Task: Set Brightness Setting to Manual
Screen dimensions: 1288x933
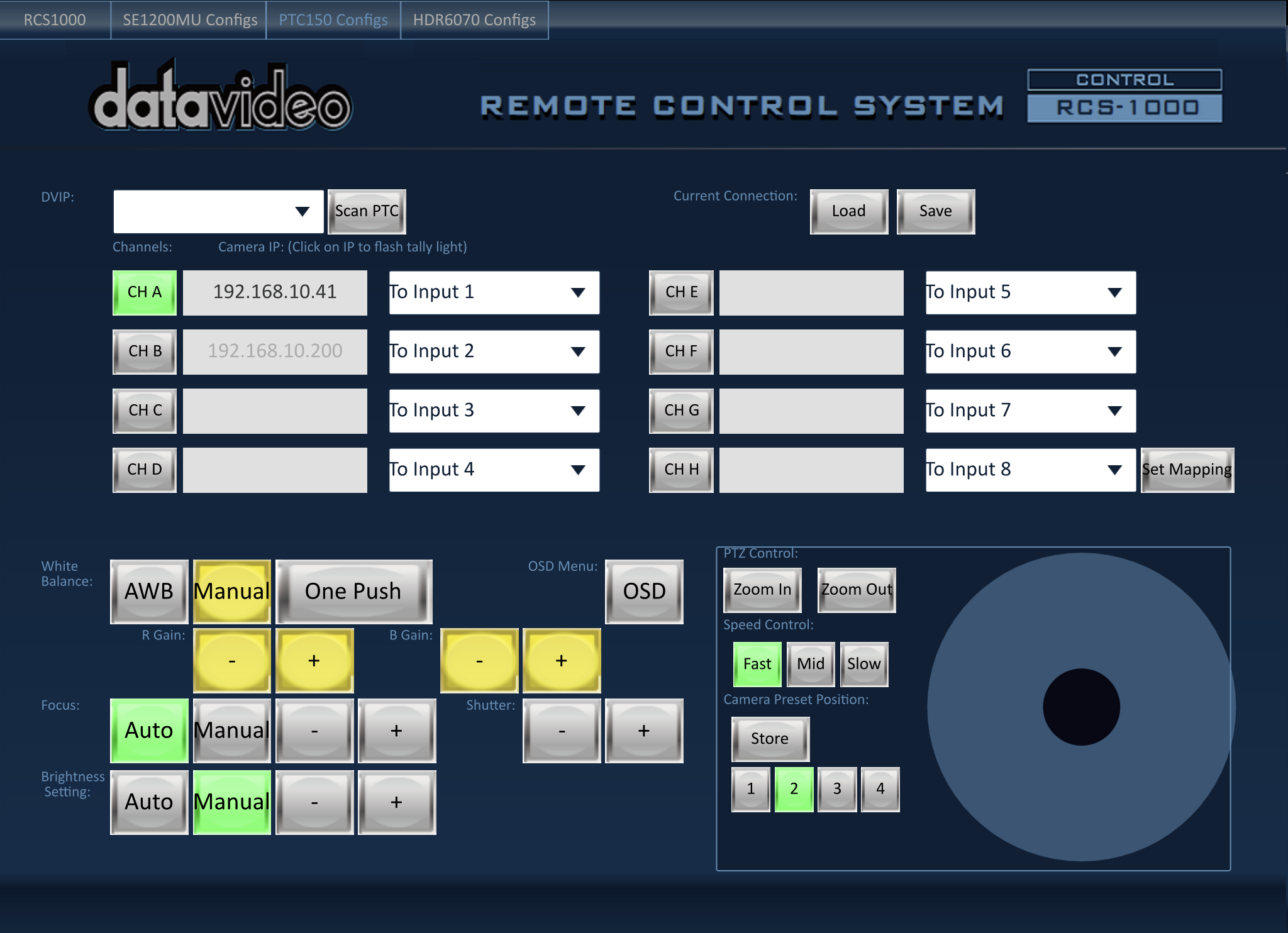Action: [x=232, y=802]
